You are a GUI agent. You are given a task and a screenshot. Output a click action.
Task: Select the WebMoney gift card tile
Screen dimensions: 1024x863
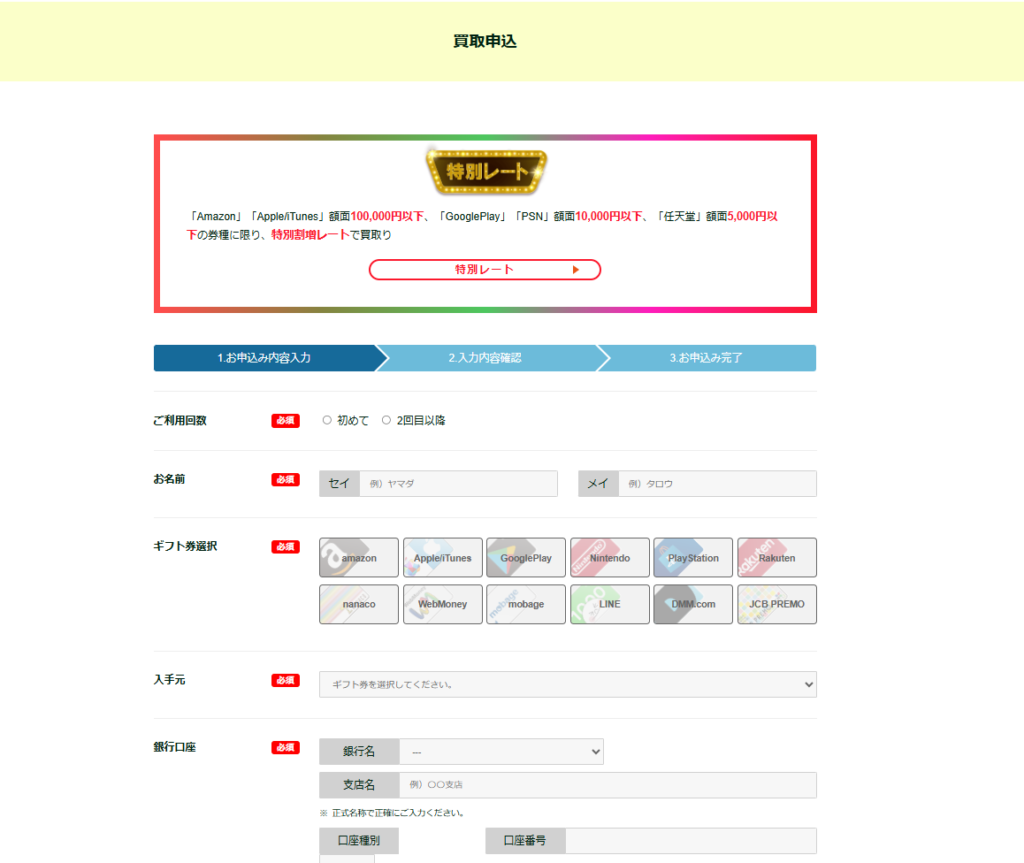[x=443, y=604]
